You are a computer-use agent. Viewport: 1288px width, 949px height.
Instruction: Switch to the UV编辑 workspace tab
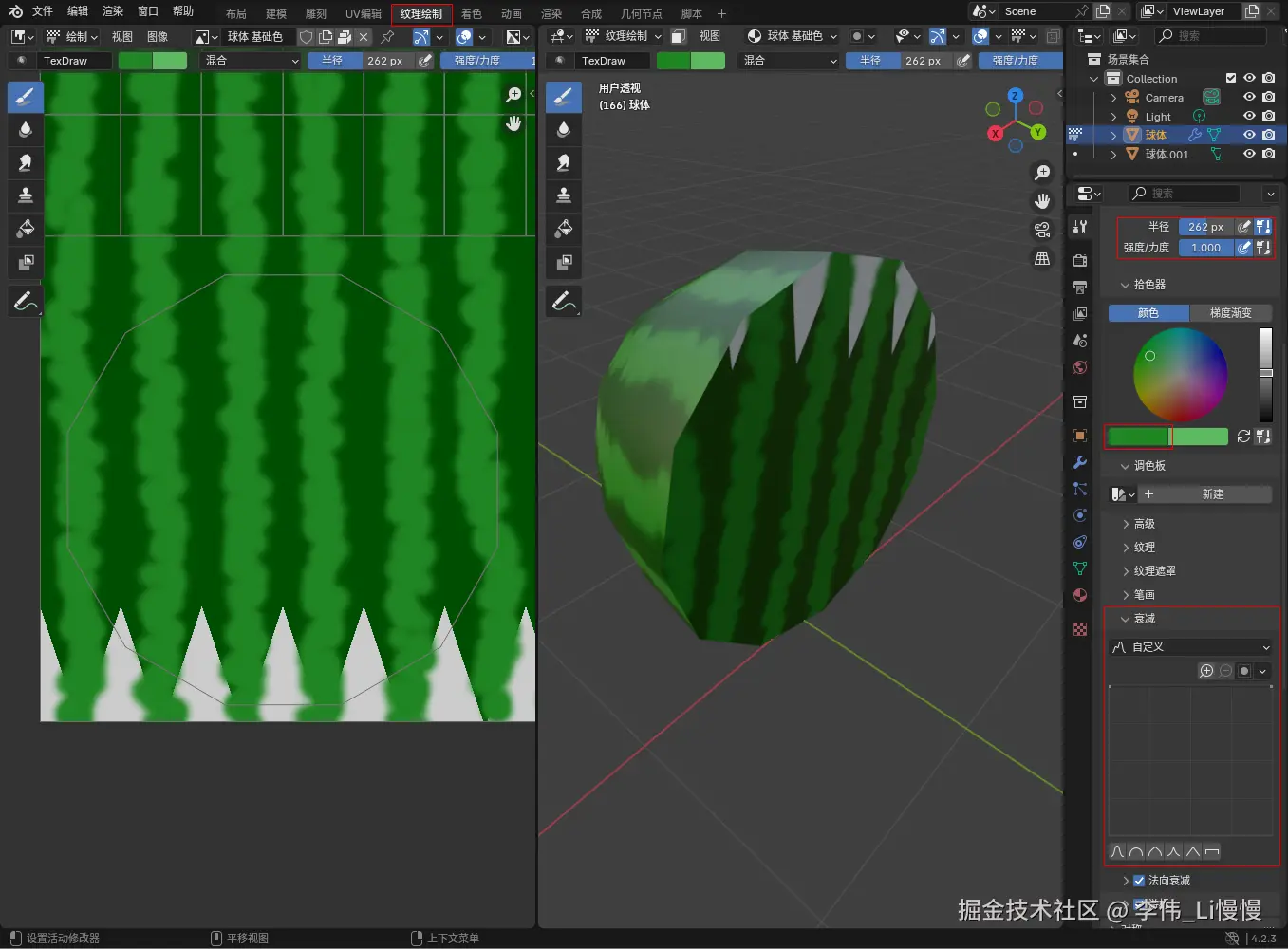[363, 13]
